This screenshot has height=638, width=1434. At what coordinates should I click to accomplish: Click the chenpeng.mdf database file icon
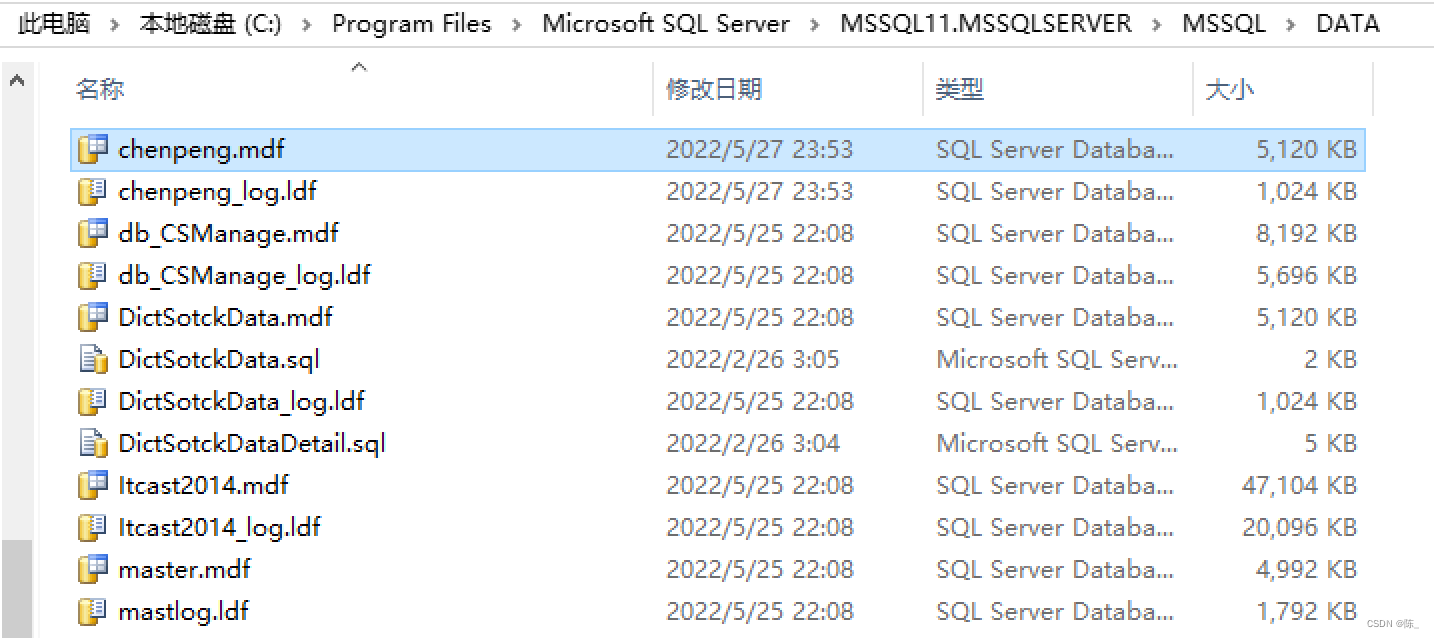click(93, 149)
